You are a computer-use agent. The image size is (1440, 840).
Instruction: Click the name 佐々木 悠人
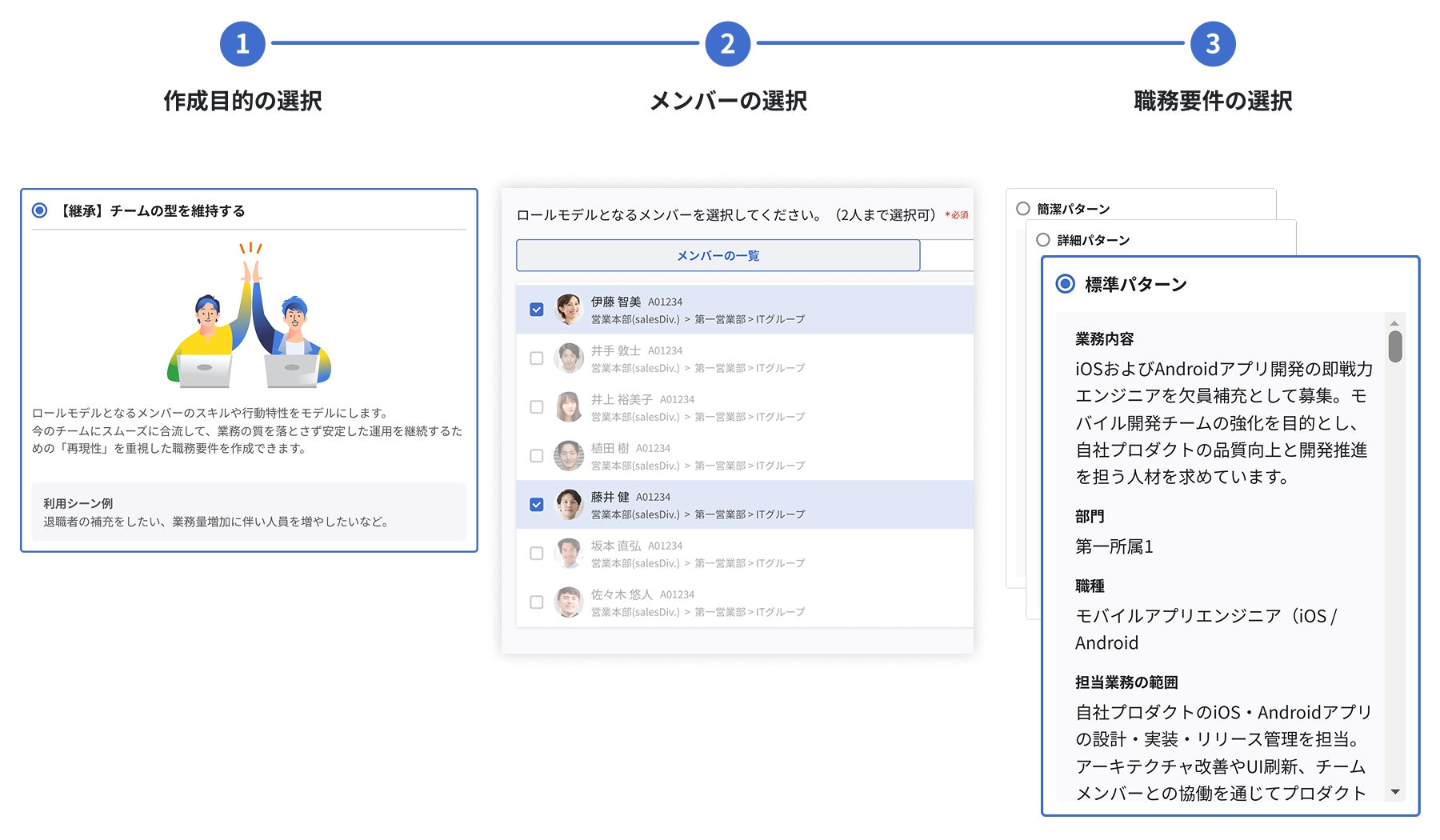(x=622, y=594)
